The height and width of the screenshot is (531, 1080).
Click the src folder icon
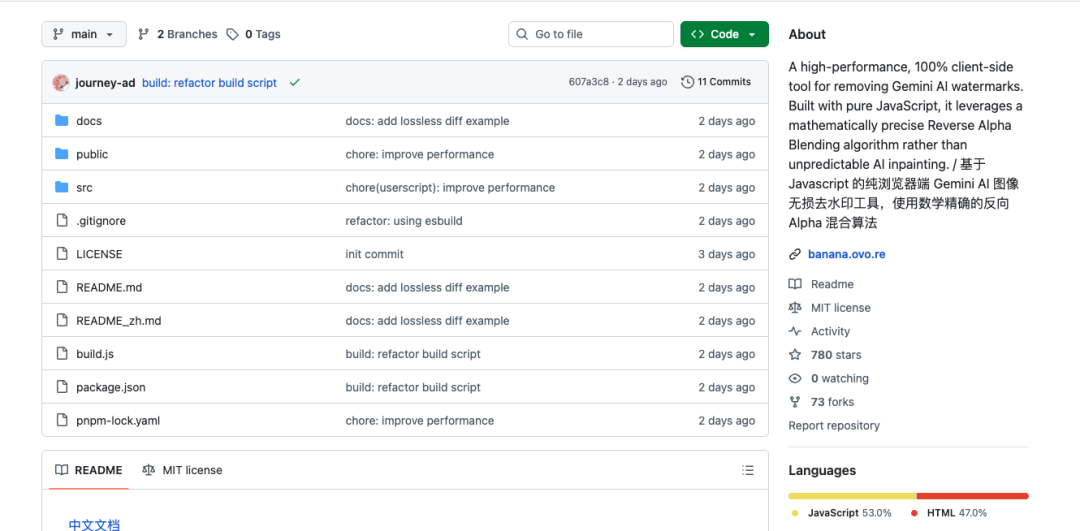pos(62,187)
